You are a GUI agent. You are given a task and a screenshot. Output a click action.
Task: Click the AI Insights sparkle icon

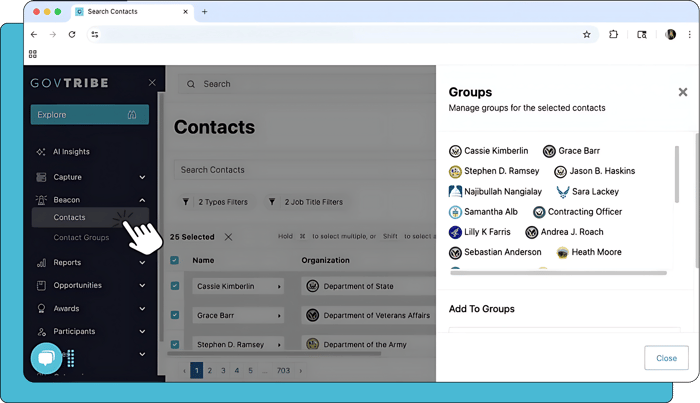coord(41,152)
